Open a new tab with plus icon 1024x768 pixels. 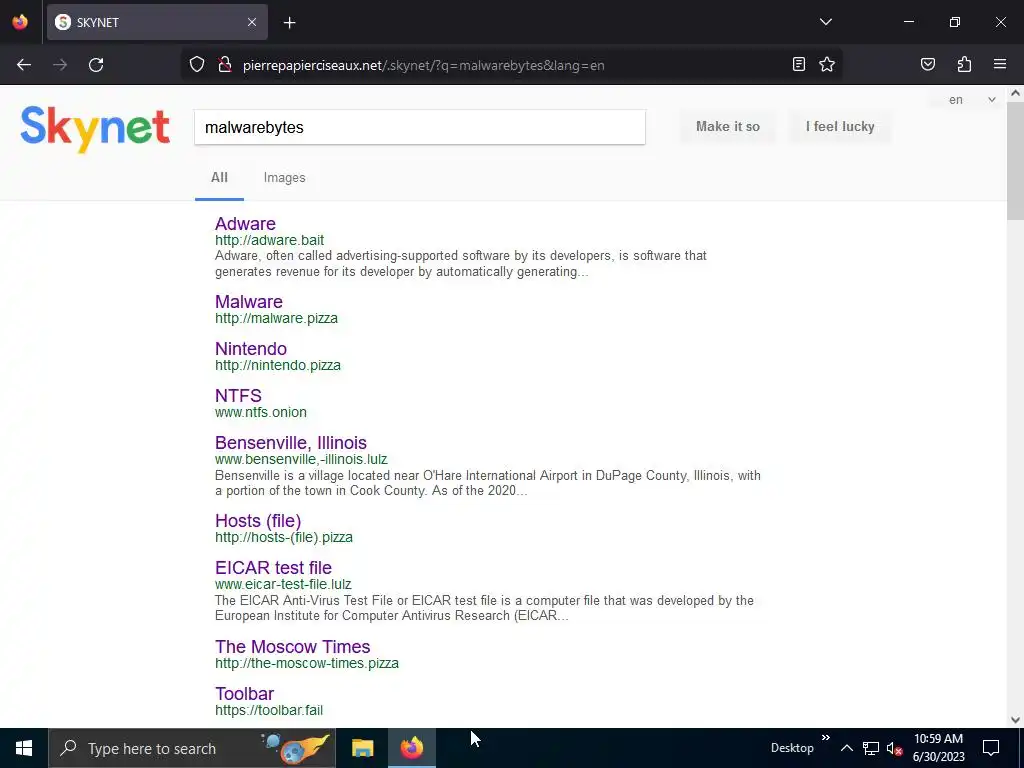(x=289, y=23)
